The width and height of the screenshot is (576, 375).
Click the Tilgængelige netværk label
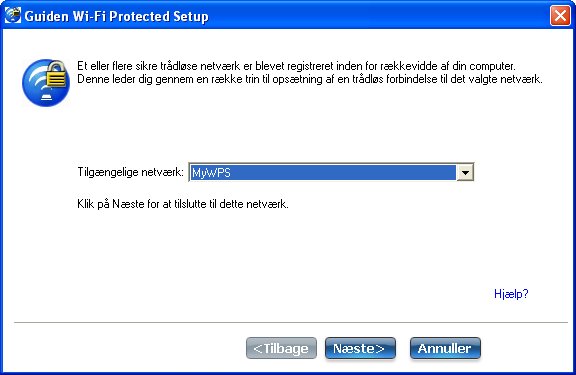coord(130,172)
